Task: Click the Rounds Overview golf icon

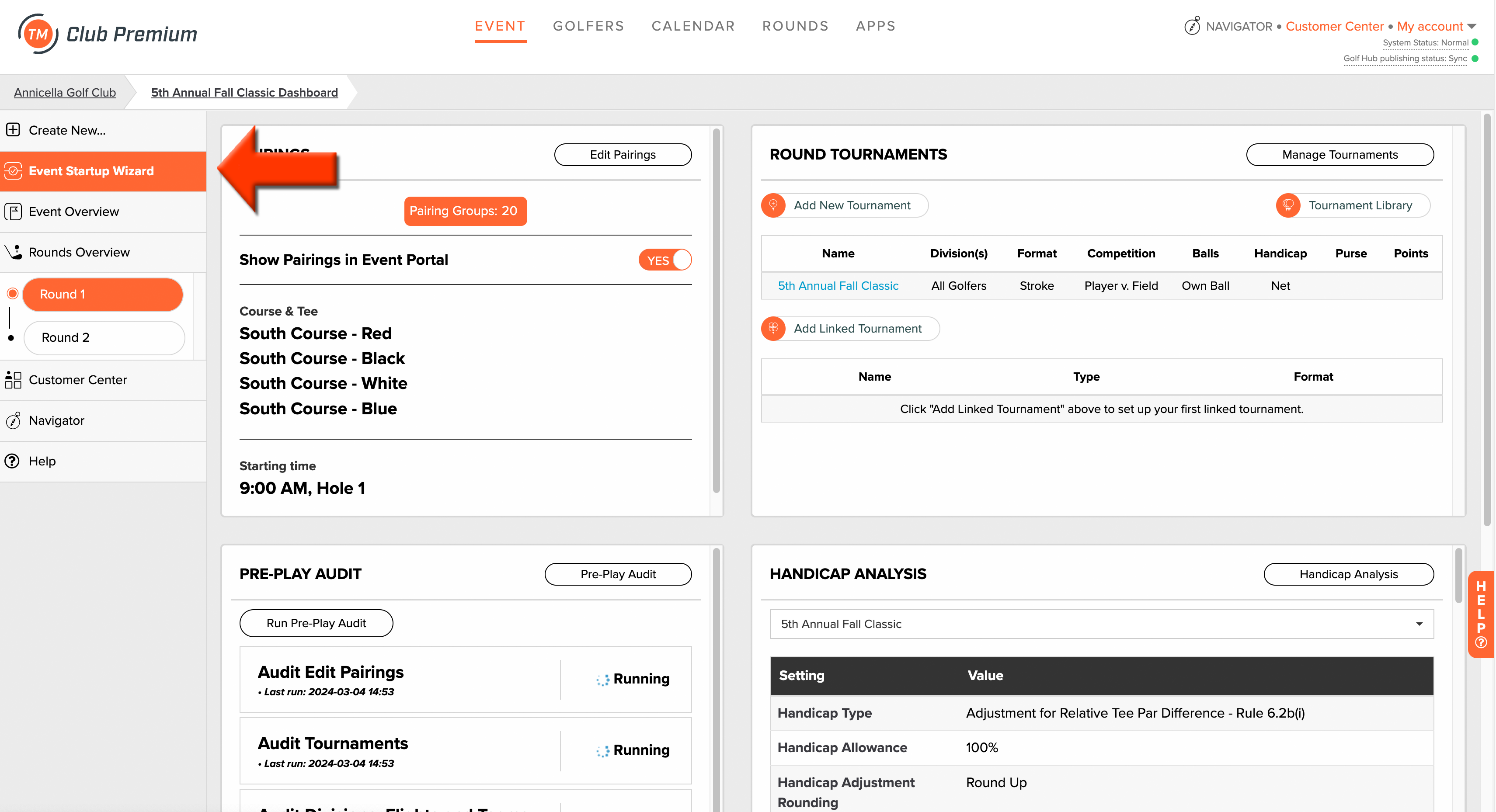Action: 13,252
